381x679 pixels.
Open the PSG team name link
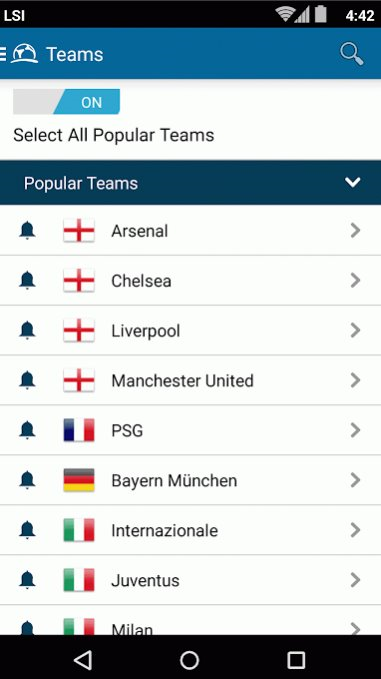[x=127, y=431]
